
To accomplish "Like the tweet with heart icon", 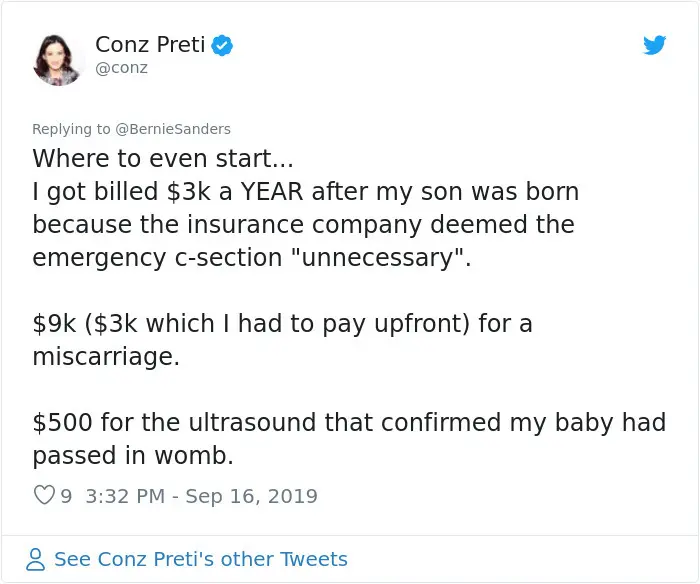I will 44,495.
